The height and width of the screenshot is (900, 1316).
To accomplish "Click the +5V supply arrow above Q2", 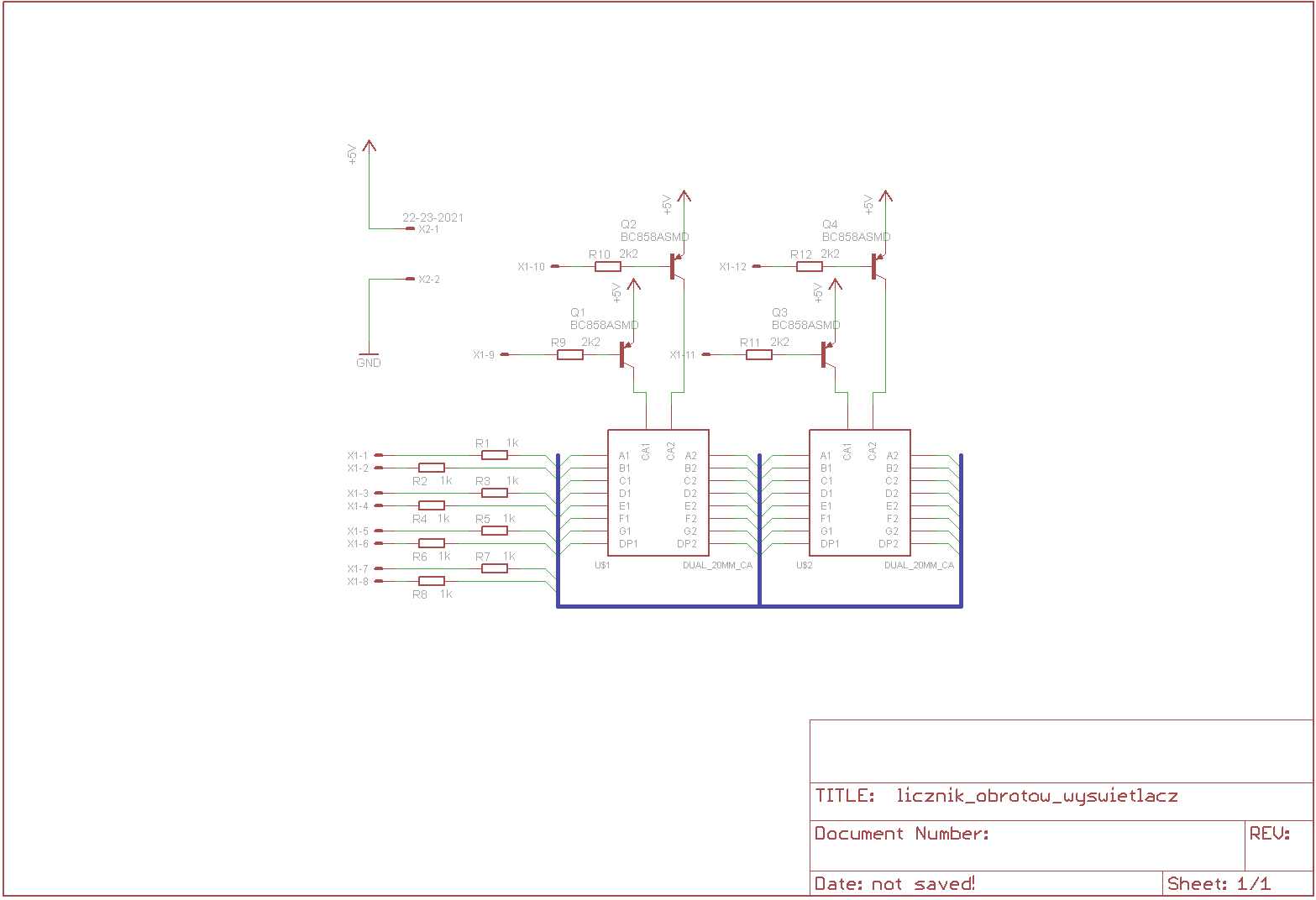I will (684, 196).
